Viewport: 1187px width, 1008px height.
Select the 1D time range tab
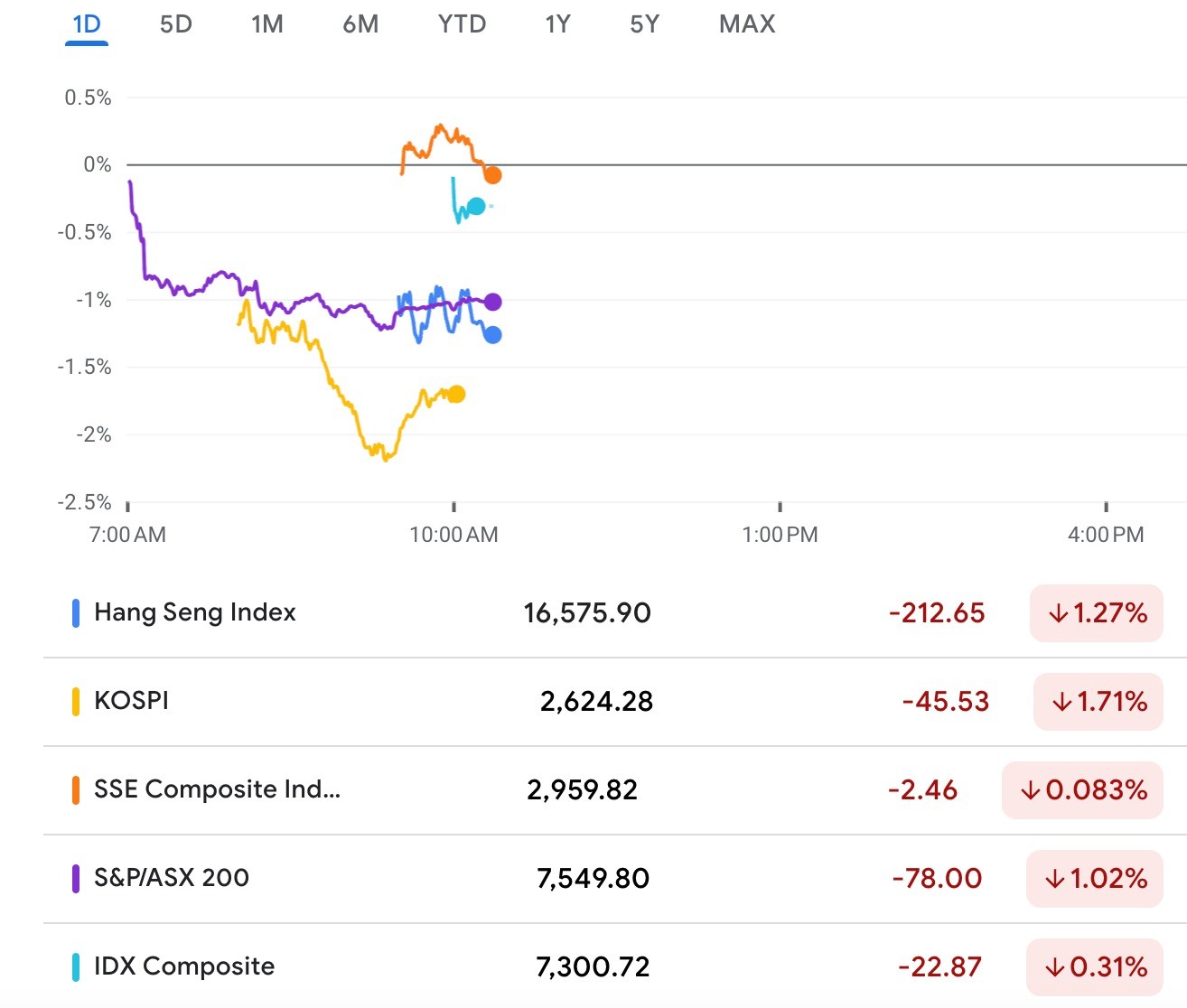(x=87, y=23)
